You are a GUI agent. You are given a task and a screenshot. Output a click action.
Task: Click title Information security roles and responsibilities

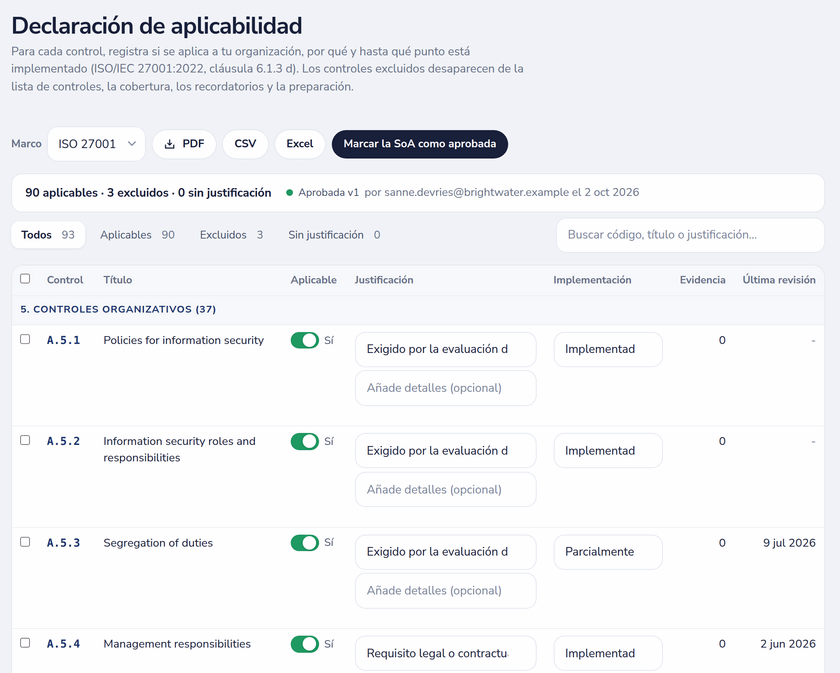tap(179, 450)
